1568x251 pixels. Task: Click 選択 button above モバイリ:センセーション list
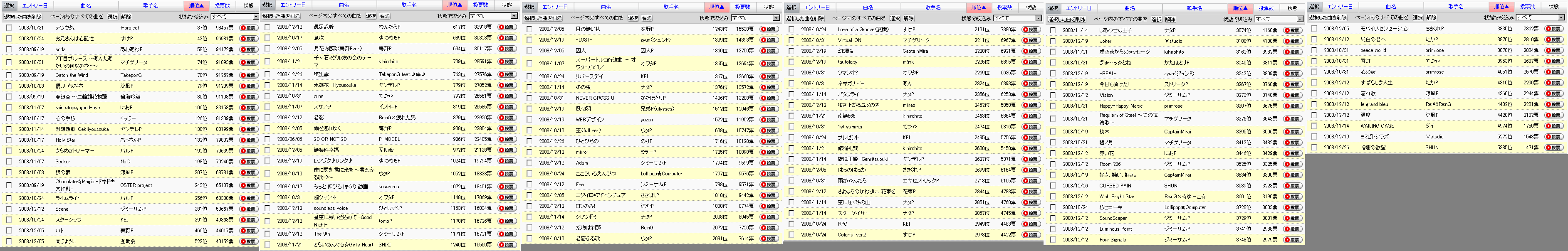[x=1418, y=17]
